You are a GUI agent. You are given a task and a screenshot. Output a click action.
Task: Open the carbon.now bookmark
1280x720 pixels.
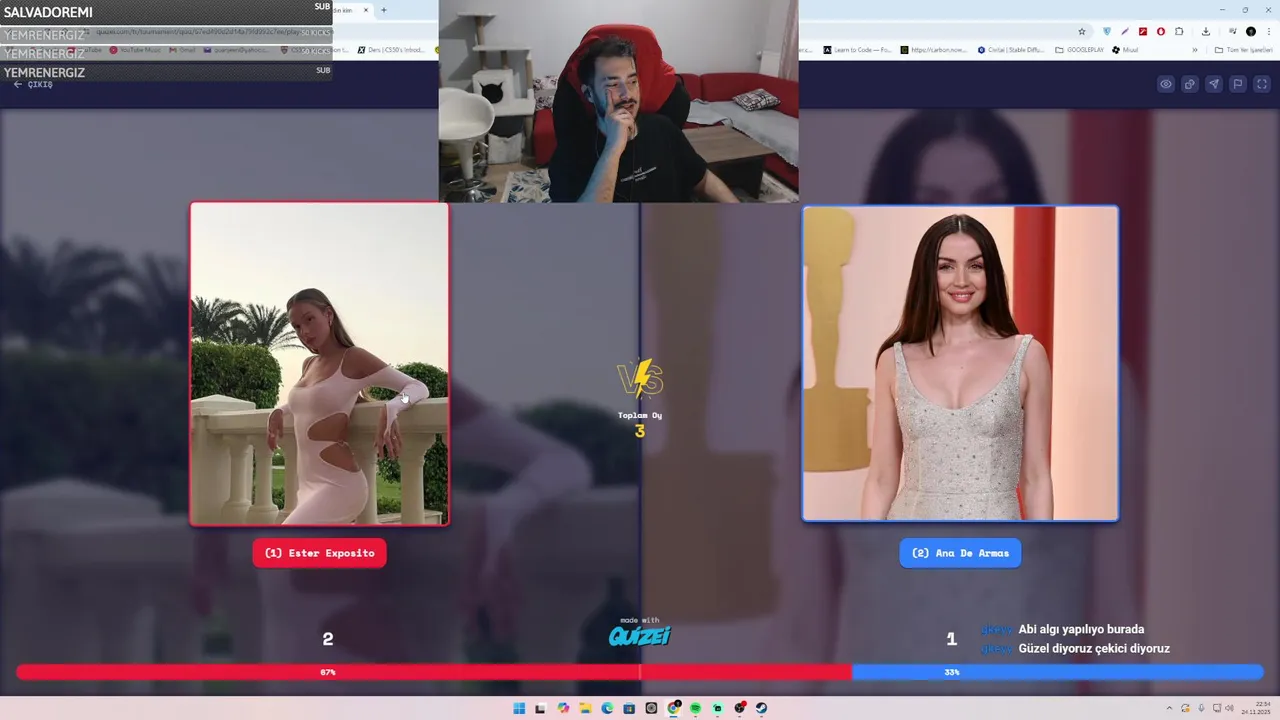(934, 50)
